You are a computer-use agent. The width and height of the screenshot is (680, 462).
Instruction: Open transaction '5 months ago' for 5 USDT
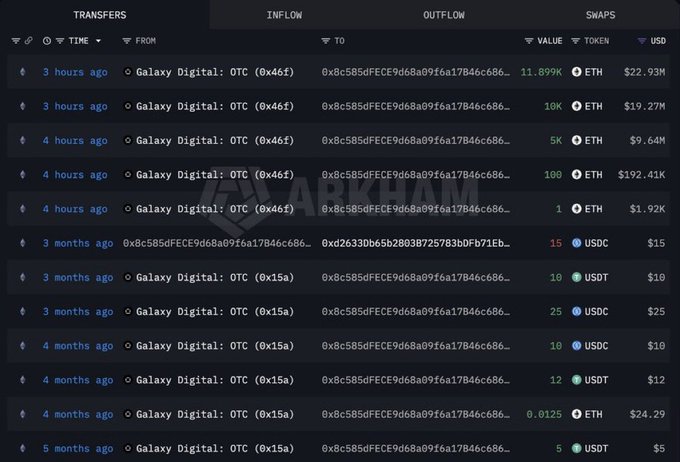[78, 449]
